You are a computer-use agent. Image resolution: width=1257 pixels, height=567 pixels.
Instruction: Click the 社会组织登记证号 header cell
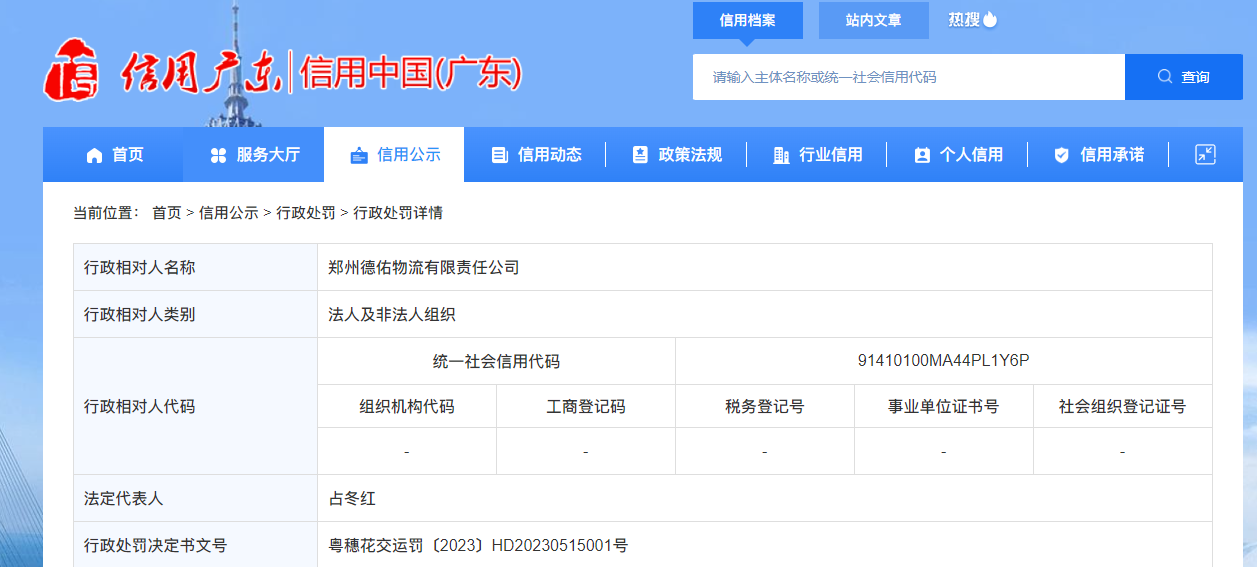1122,407
